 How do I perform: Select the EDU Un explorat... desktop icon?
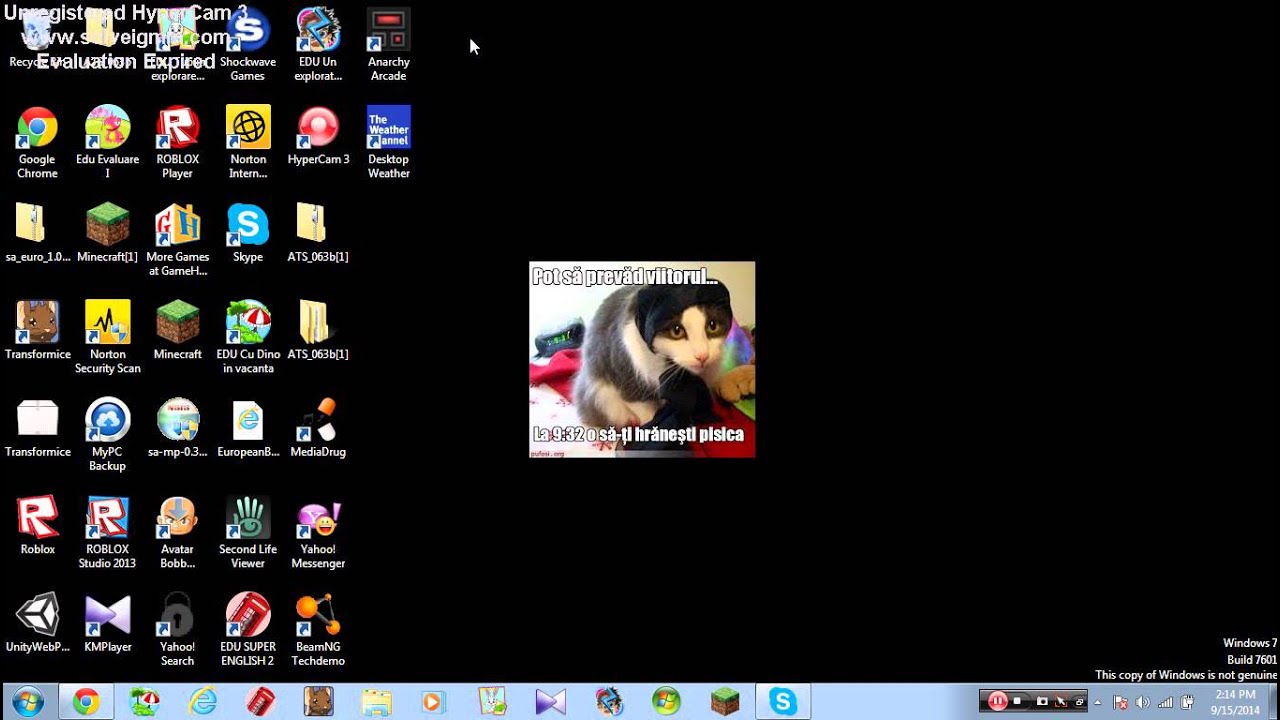318,45
